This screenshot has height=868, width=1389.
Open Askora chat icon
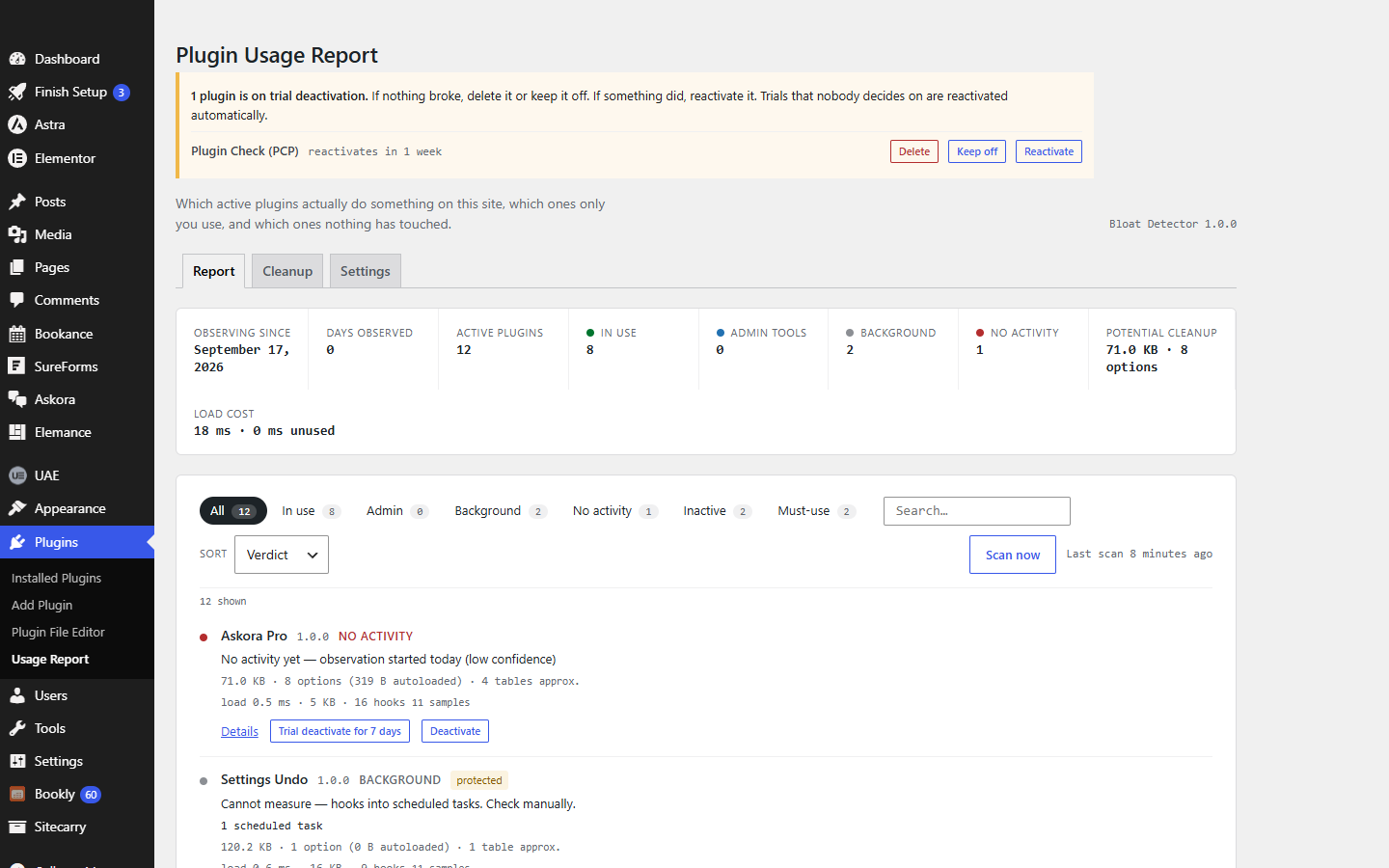coord(17,399)
